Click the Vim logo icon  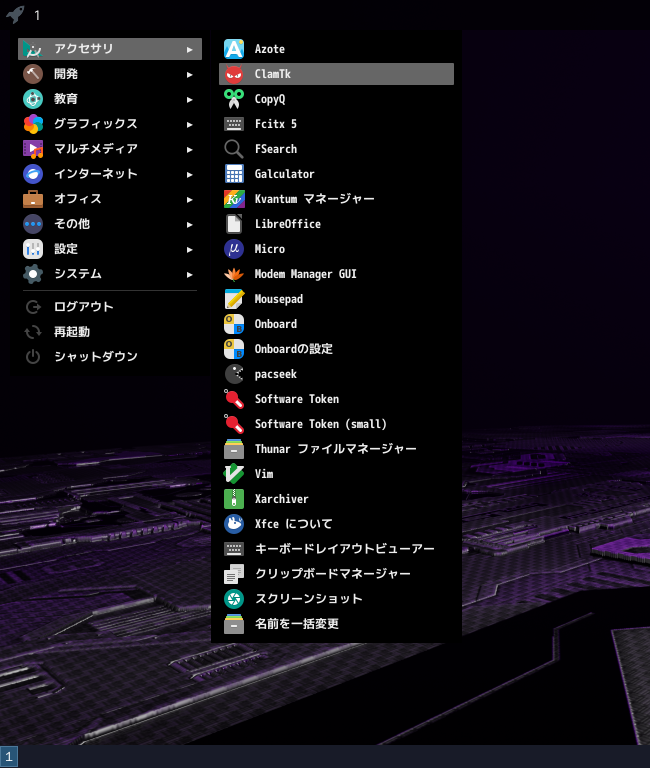234,474
